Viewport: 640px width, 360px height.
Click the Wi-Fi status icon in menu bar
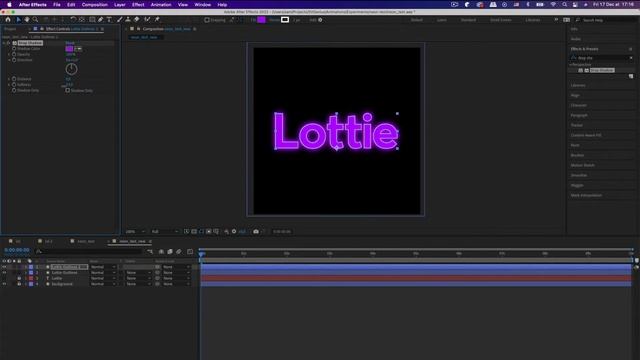(553, 4)
